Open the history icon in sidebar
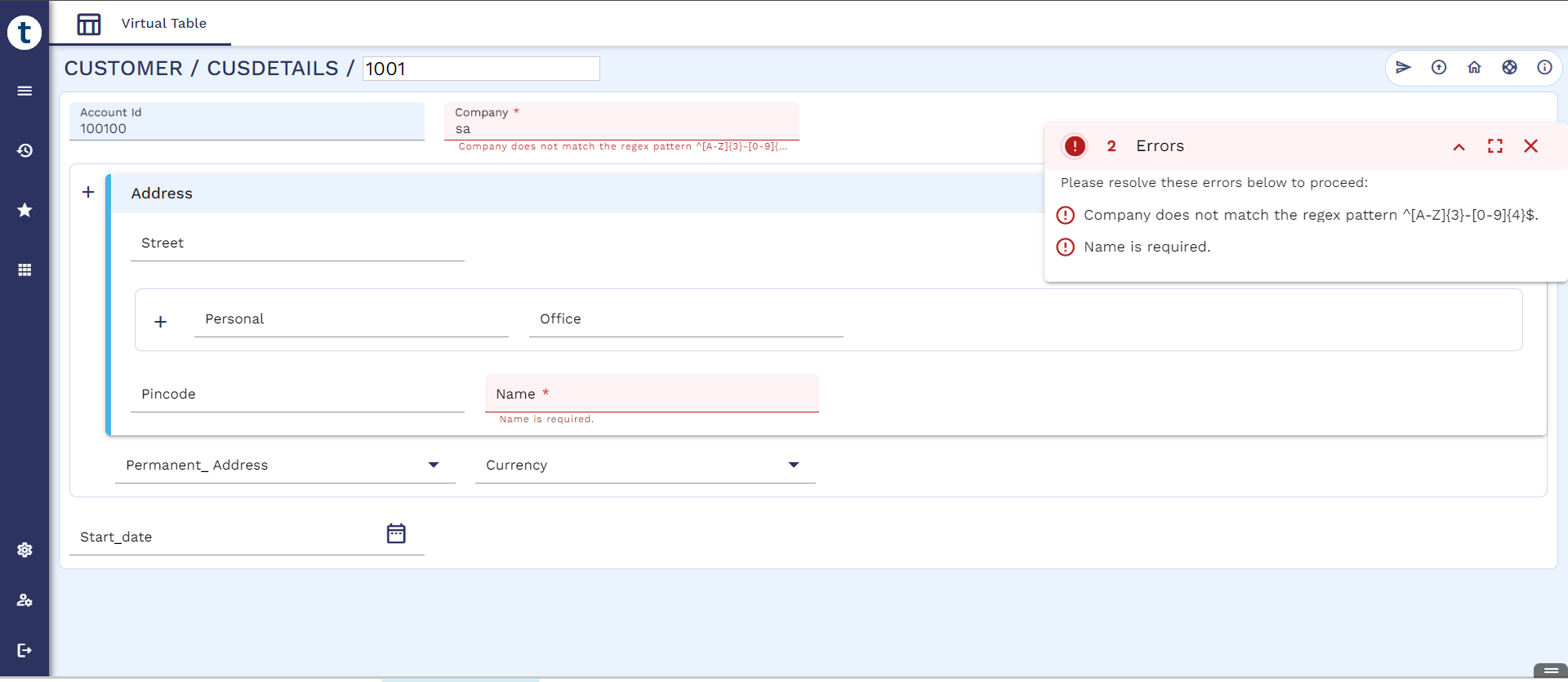Viewport: 1568px width, 682px height. (24, 150)
